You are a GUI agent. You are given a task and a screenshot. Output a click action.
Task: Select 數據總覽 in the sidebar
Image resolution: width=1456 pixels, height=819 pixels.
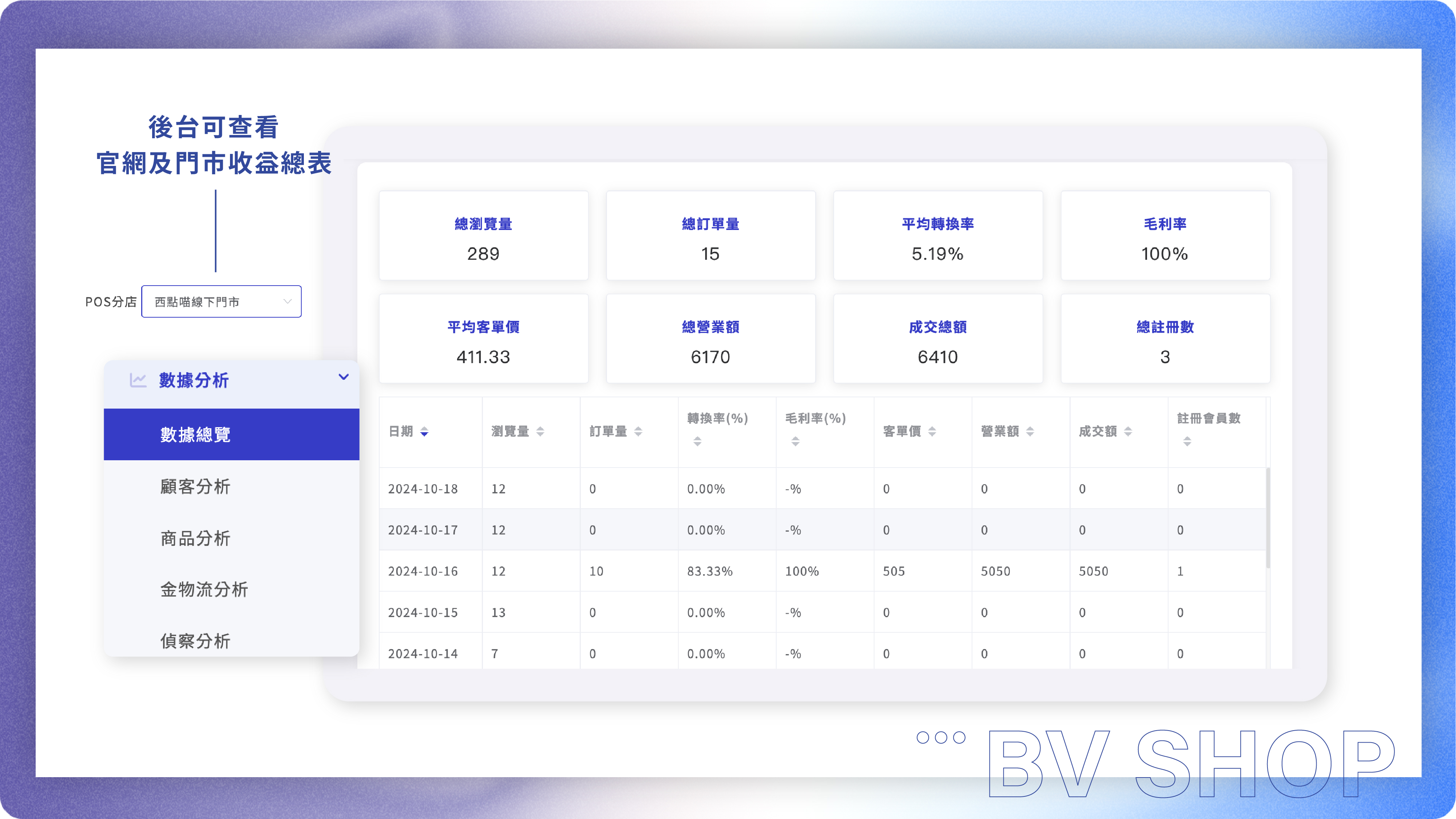231,434
